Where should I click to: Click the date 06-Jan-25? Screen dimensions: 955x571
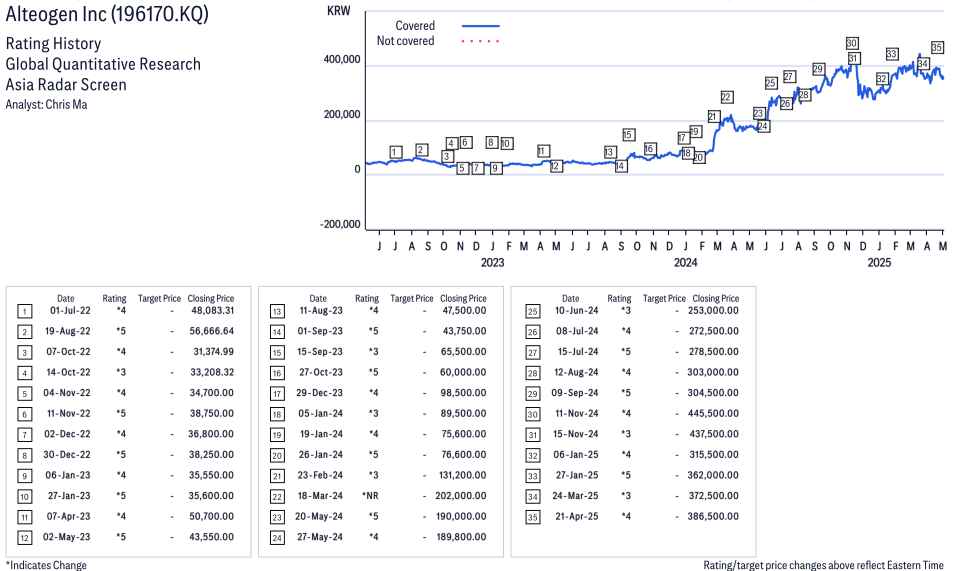[576, 455]
